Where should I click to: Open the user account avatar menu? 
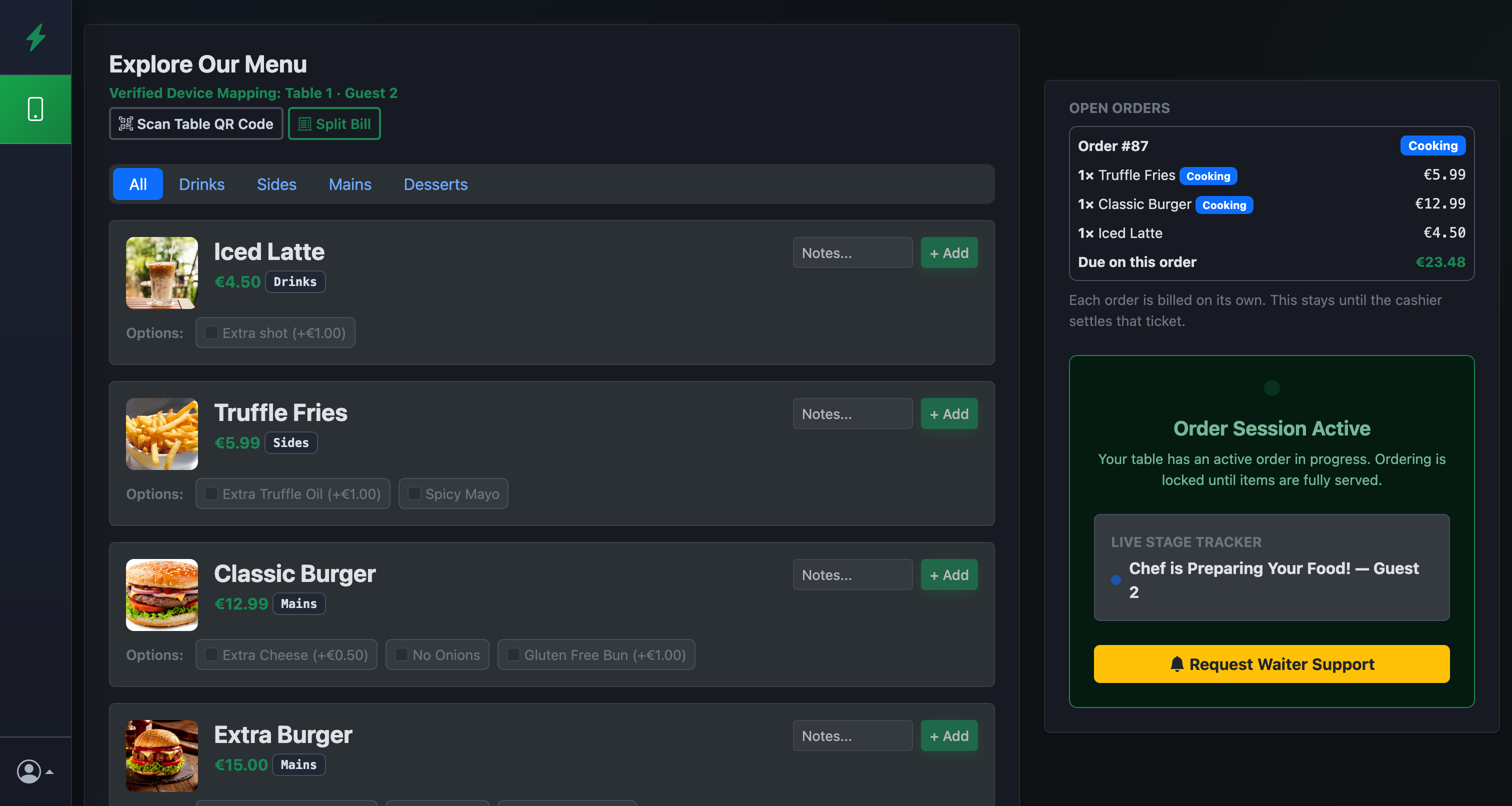tap(34, 771)
